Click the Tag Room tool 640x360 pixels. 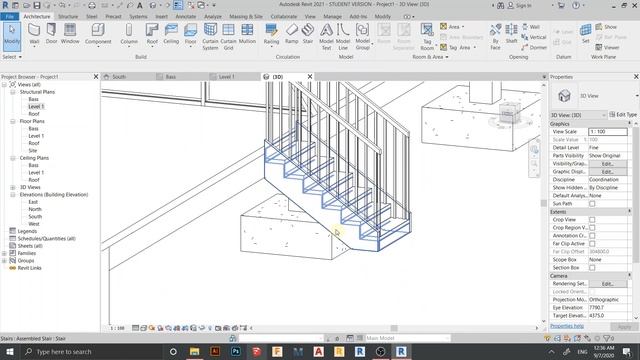[427, 36]
